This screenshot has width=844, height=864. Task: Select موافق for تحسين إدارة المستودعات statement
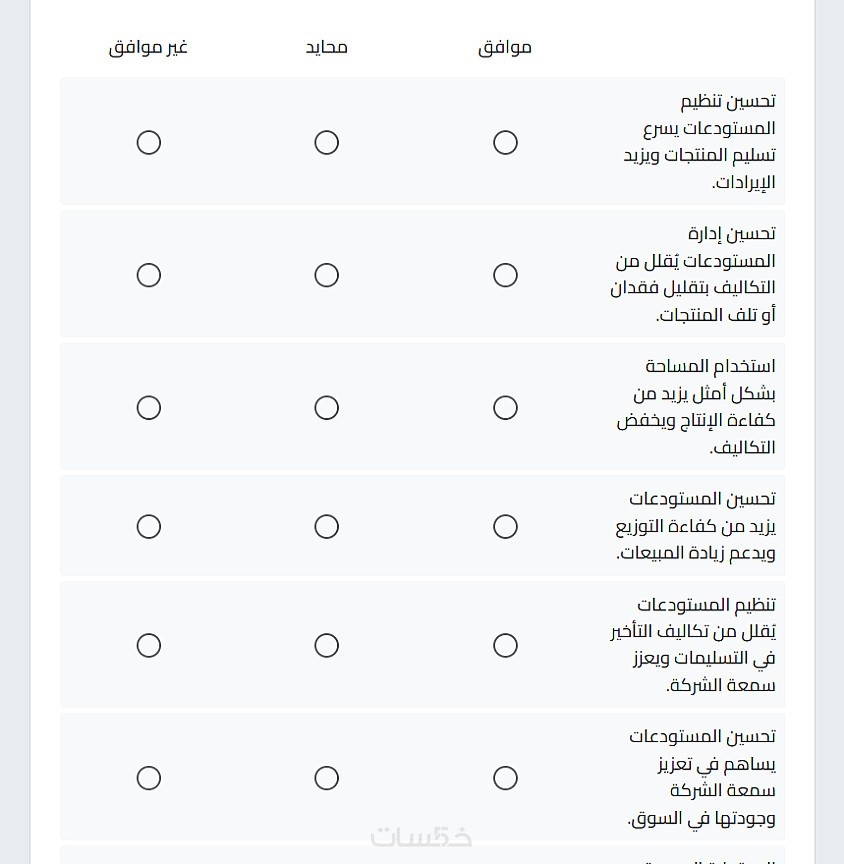pyautogui.click(x=505, y=275)
